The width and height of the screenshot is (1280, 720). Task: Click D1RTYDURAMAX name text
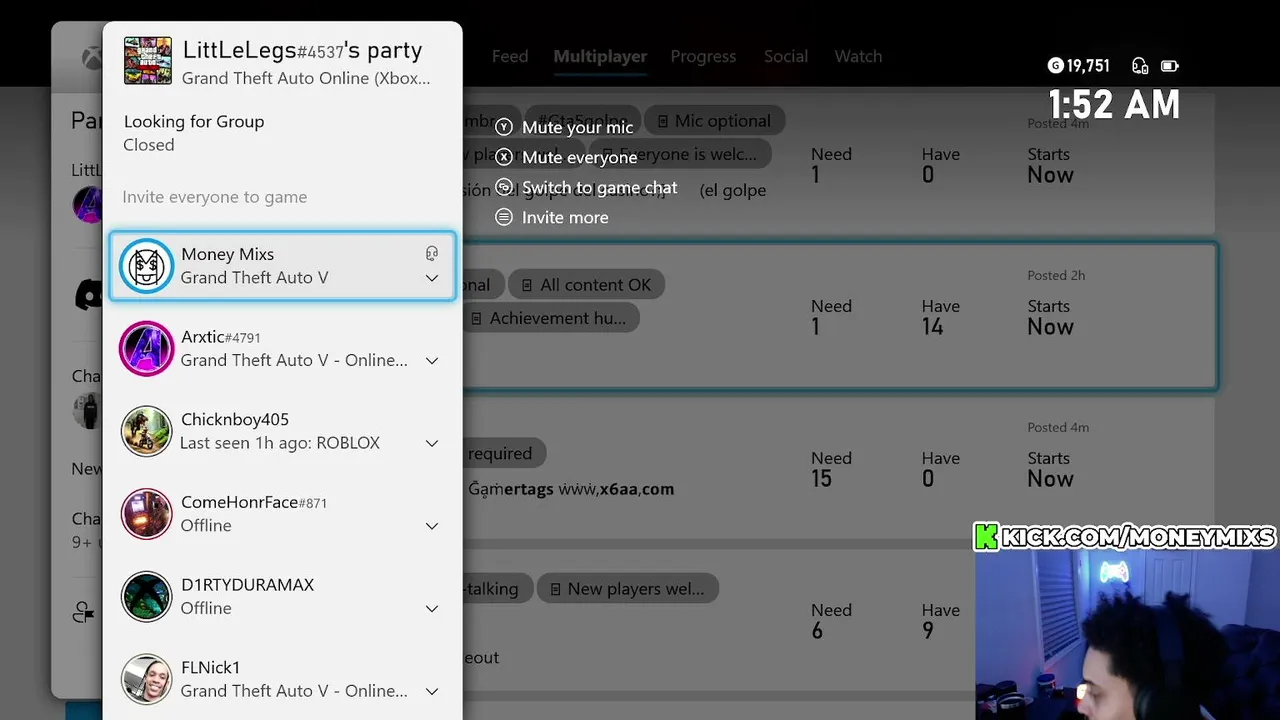(x=247, y=585)
